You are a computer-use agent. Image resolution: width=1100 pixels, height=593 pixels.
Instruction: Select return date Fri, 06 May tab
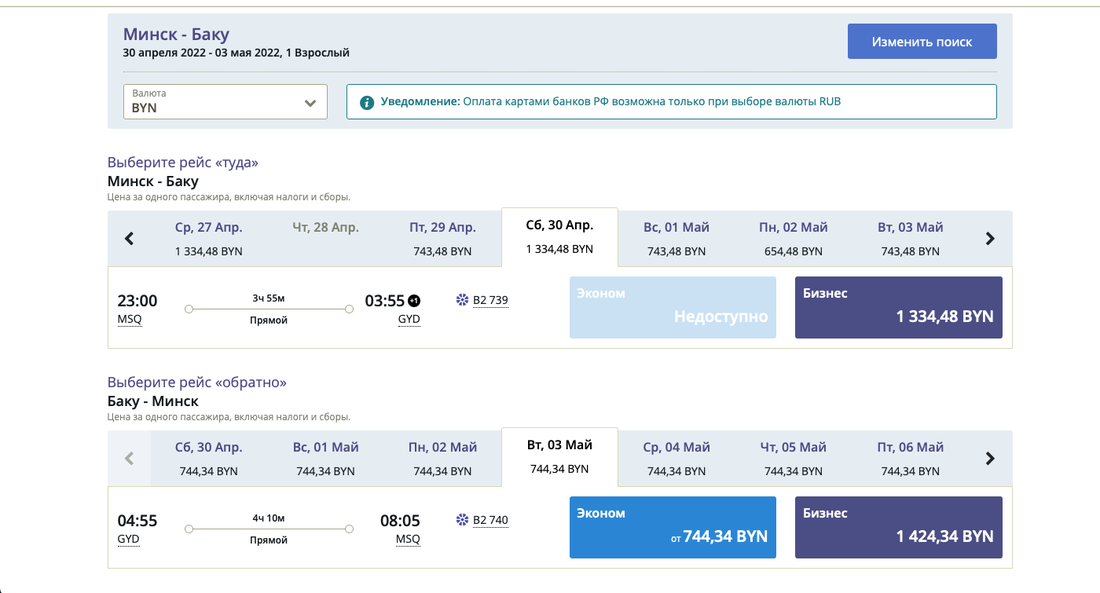click(x=910, y=458)
